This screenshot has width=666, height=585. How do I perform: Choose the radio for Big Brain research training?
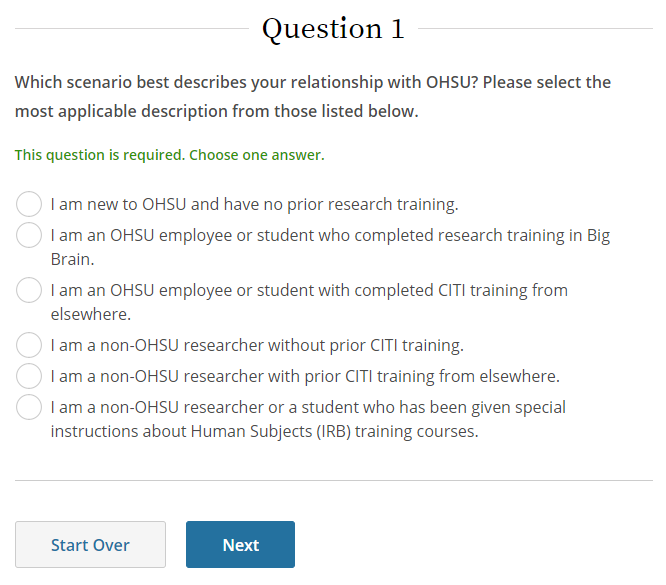[x=29, y=236]
